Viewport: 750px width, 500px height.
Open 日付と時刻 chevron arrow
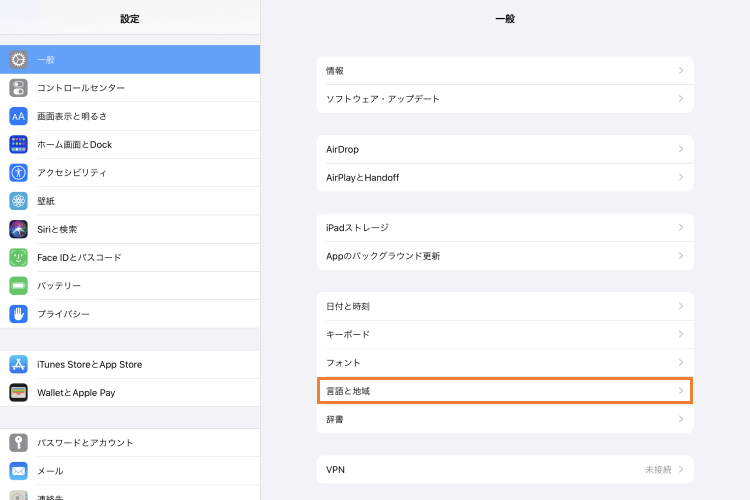click(x=681, y=306)
